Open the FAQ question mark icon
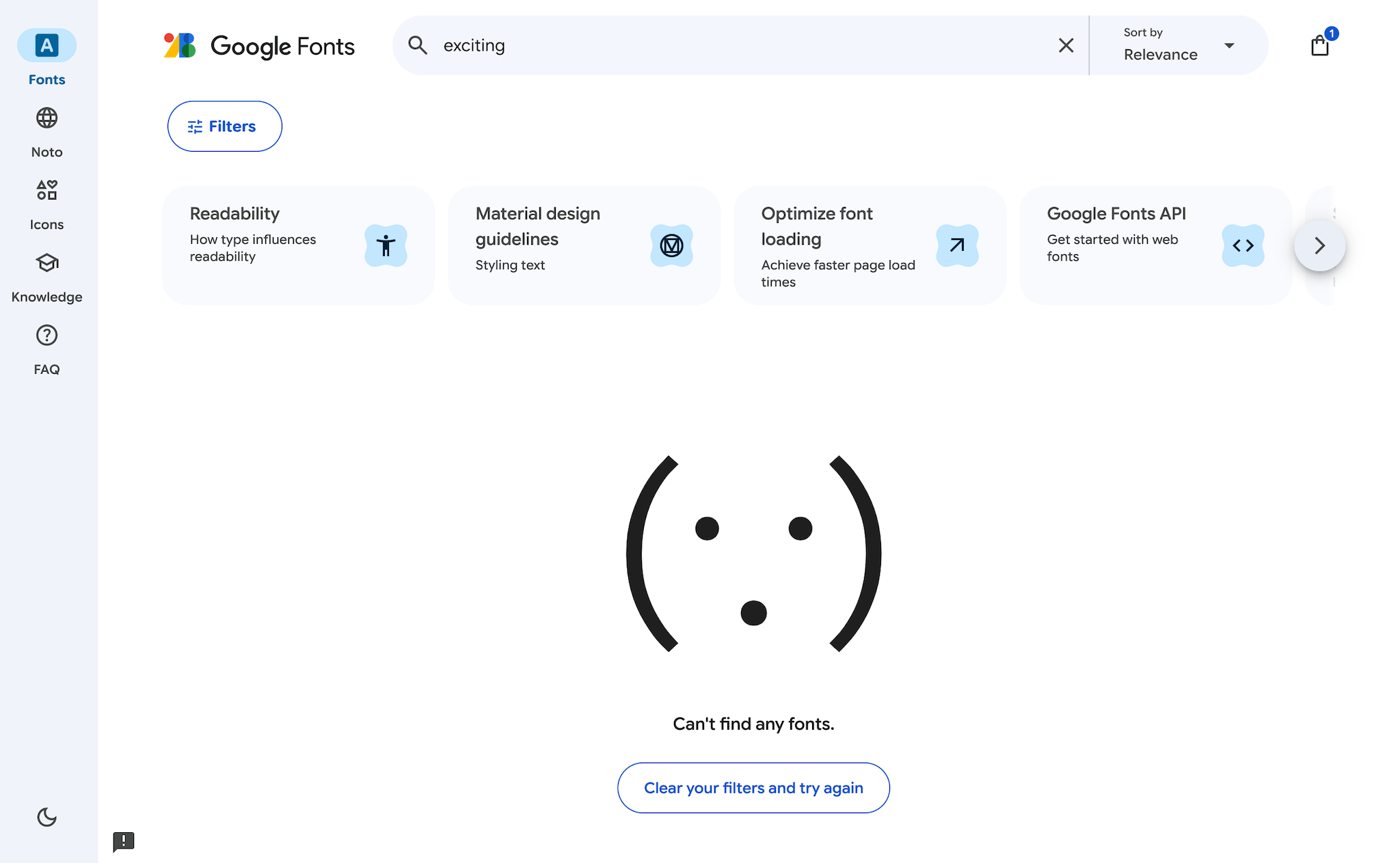The width and height of the screenshot is (1400, 863). pos(46,335)
